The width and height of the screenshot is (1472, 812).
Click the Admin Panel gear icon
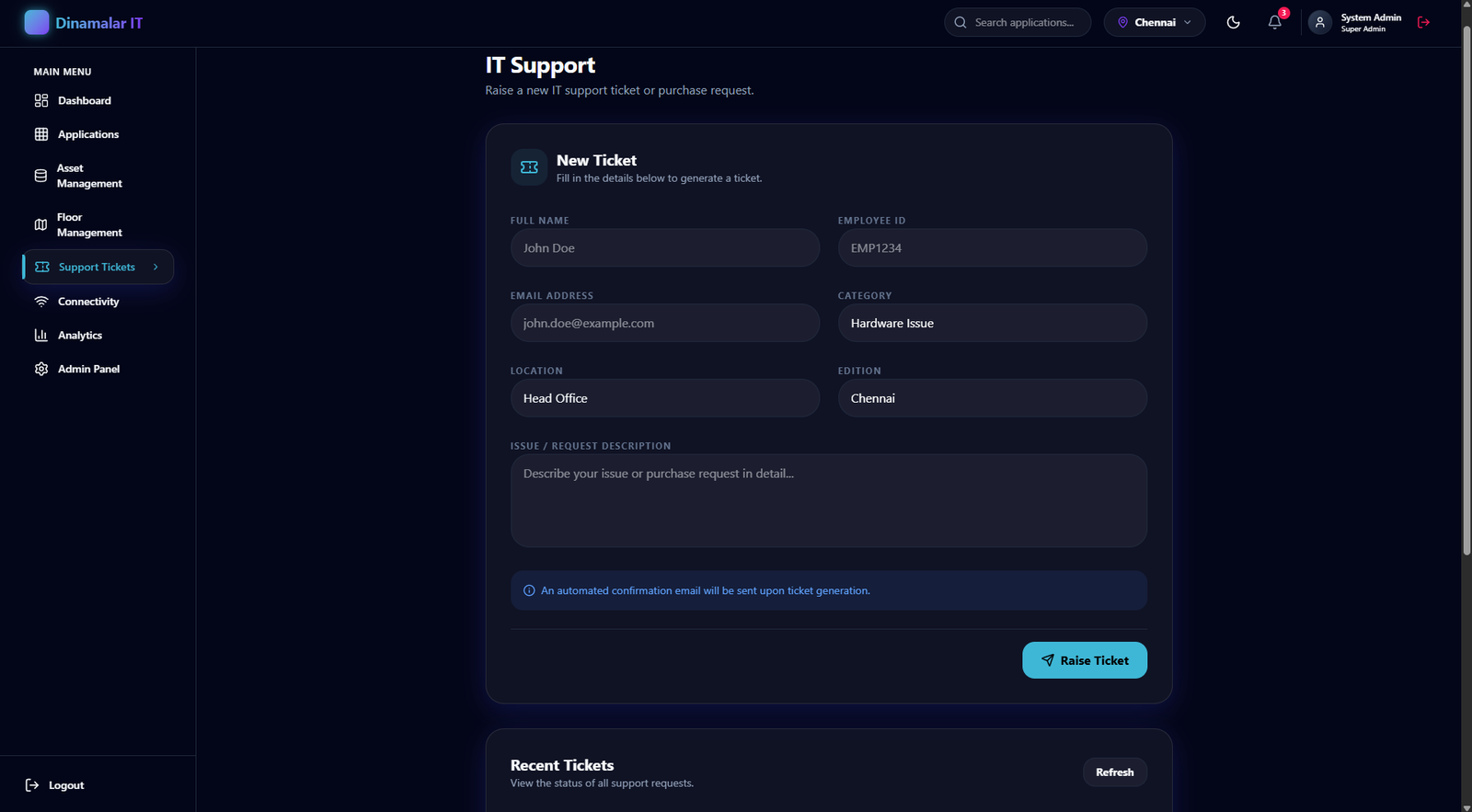41,369
